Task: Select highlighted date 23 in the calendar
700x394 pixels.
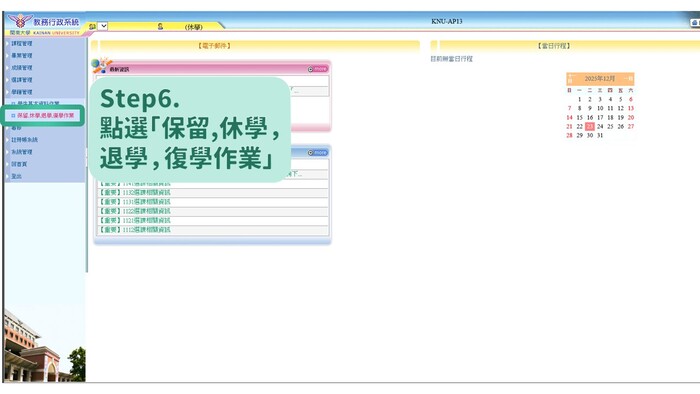Action: pyautogui.click(x=590, y=127)
